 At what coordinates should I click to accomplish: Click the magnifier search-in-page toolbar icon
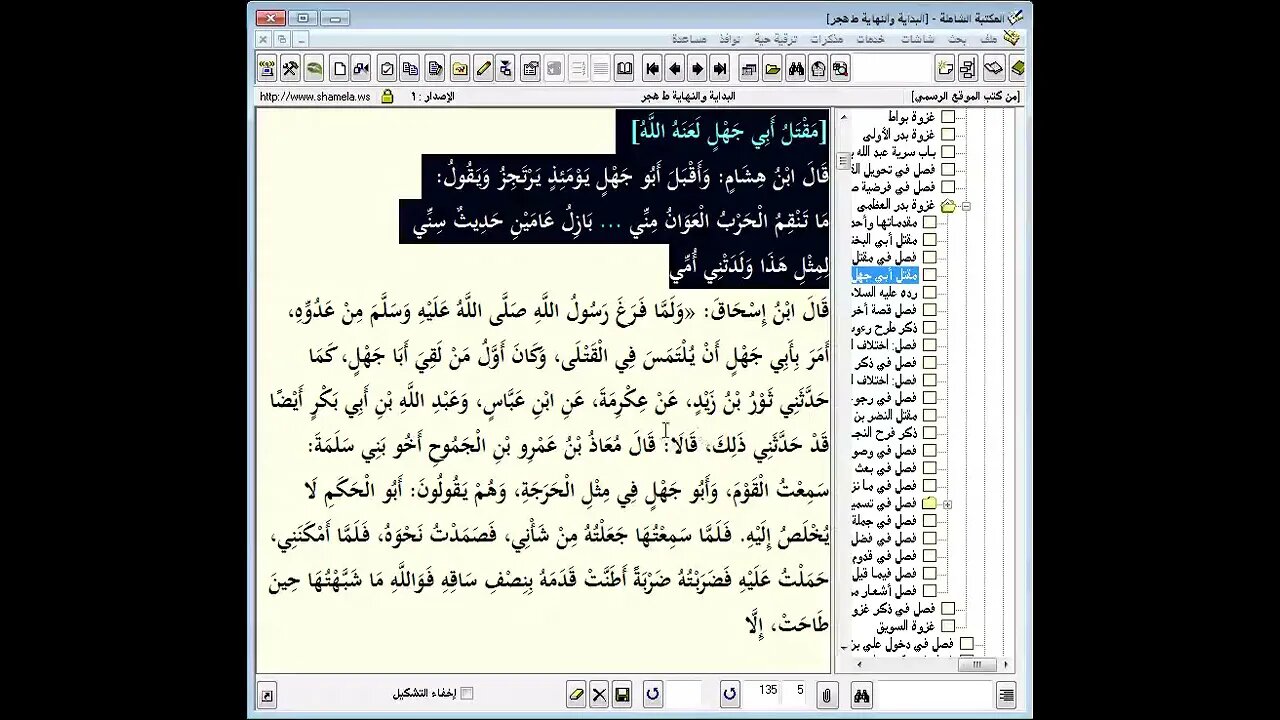tap(840, 69)
